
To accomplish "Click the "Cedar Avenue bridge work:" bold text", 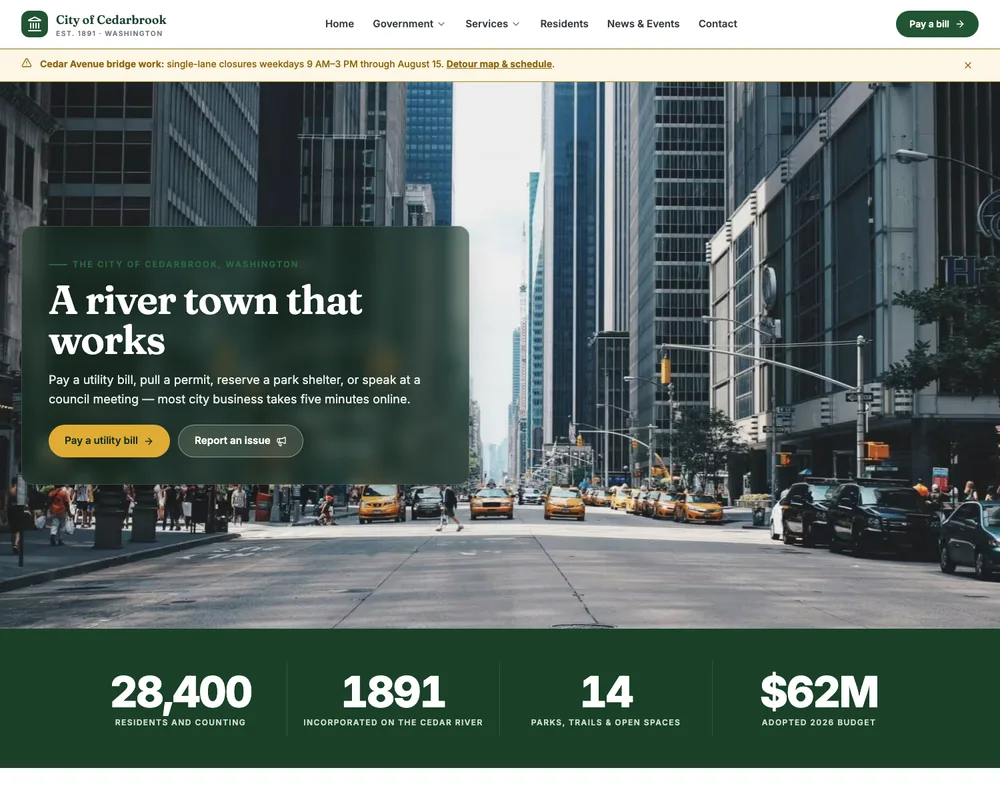I will 102,64.
